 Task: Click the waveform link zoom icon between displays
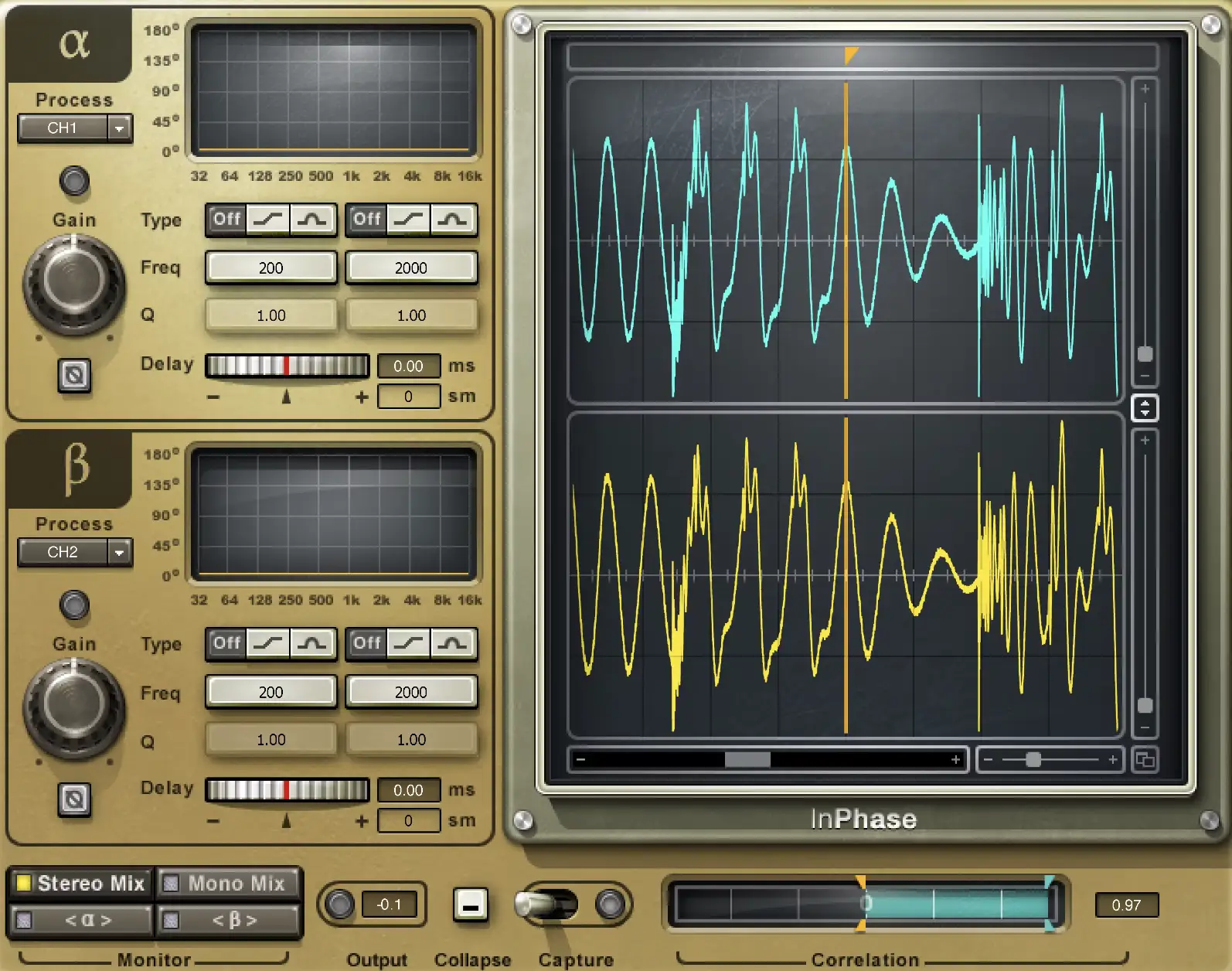[x=1145, y=407]
